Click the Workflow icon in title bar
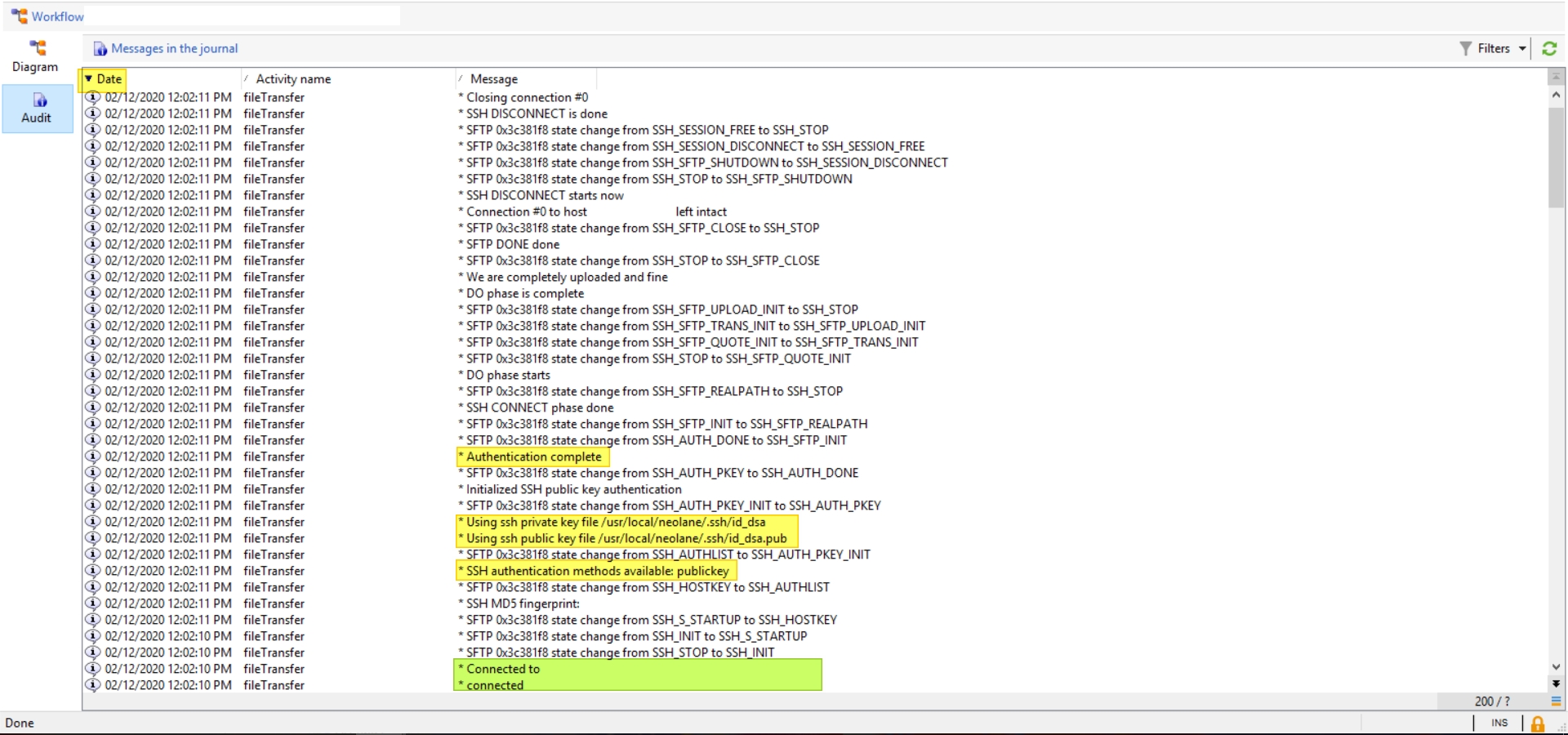 click(19, 16)
